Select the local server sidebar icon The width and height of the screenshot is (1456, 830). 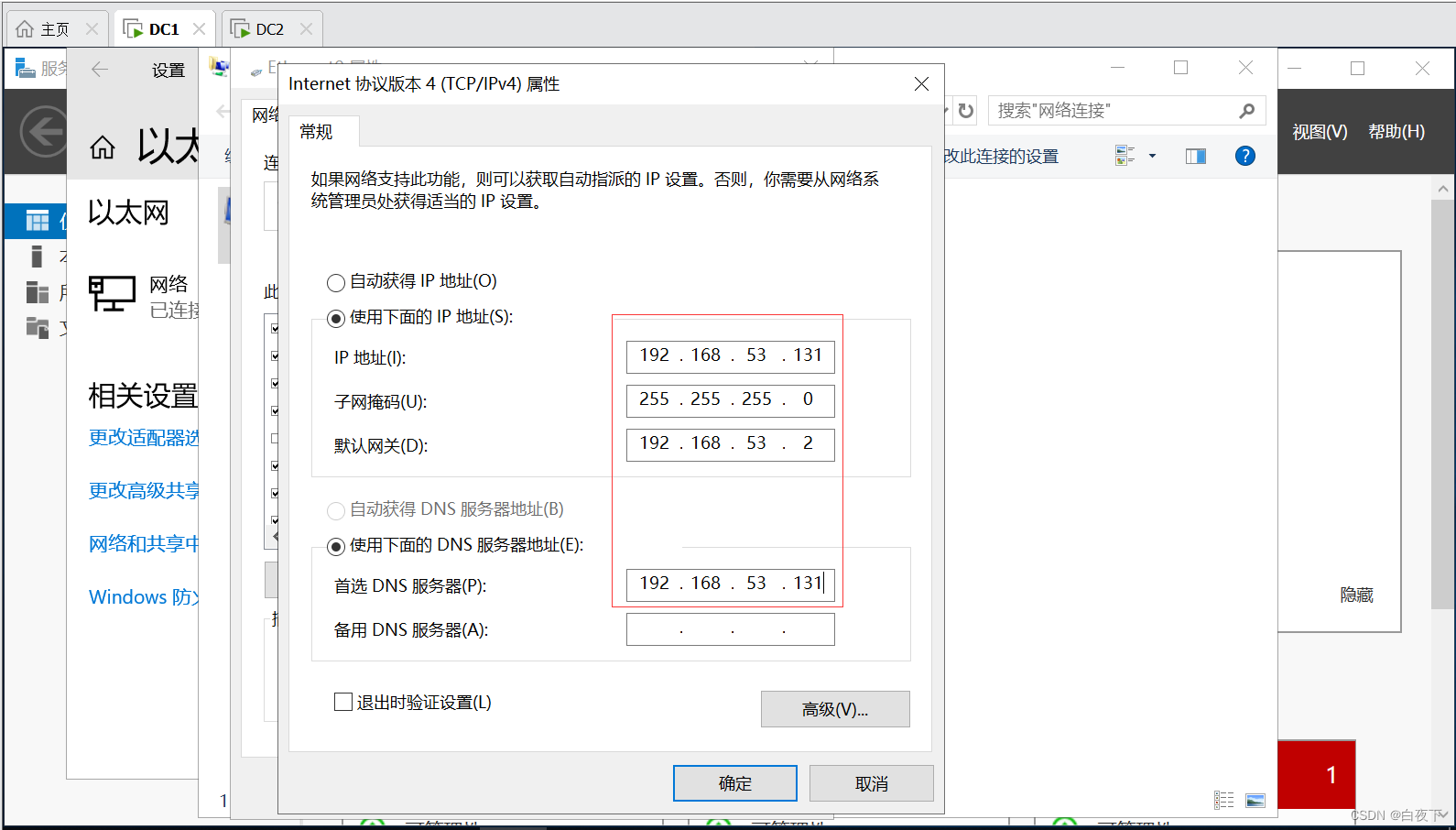[37, 257]
